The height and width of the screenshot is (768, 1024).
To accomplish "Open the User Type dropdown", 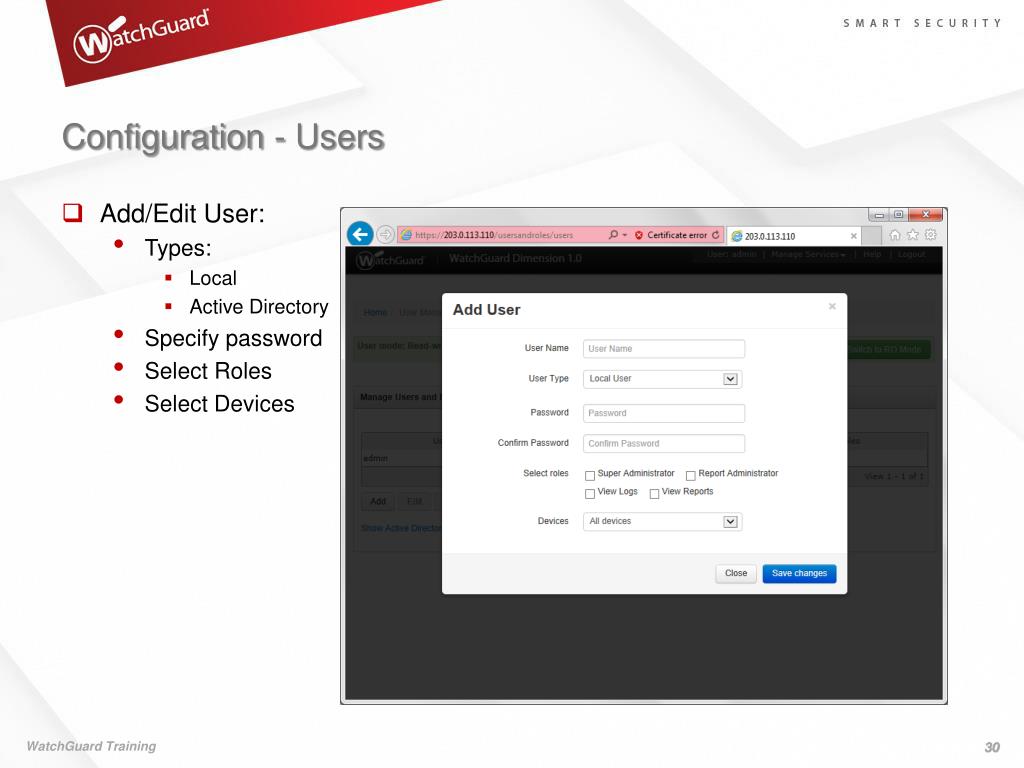I will [662, 379].
